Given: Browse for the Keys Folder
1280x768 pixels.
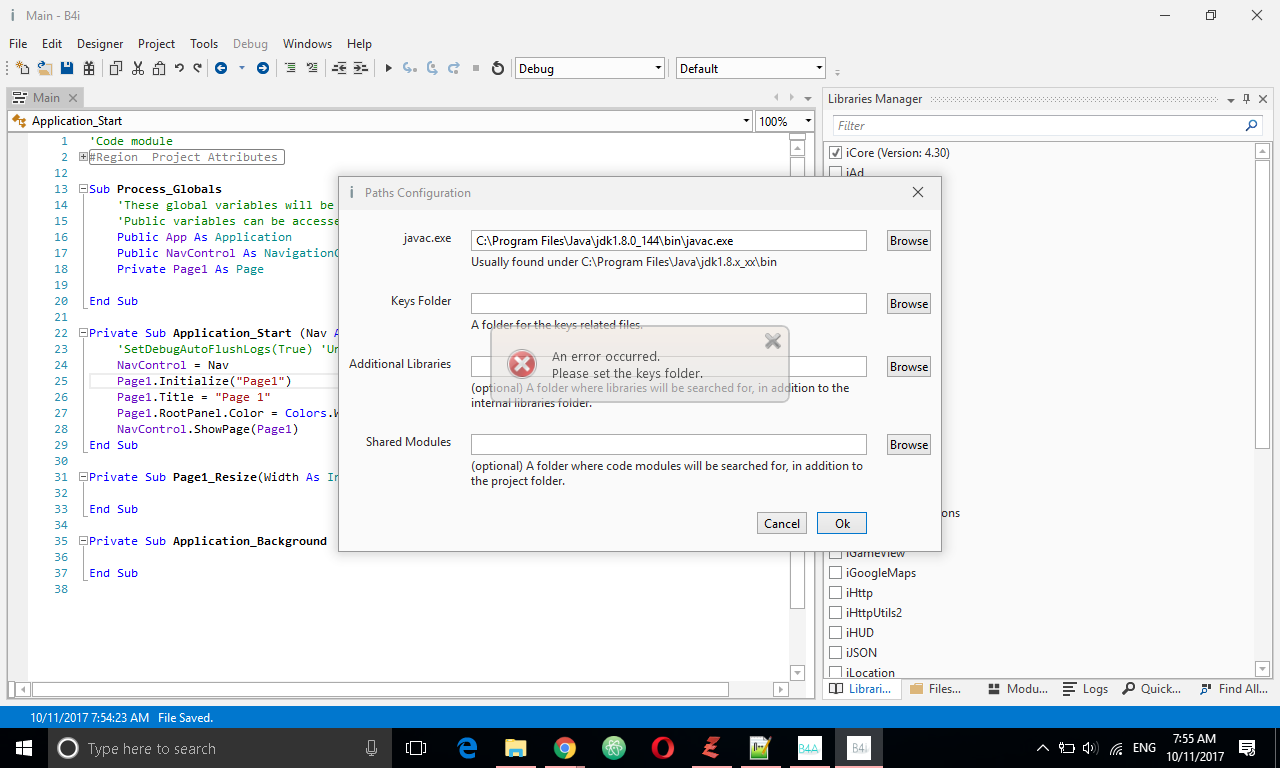Looking at the screenshot, I should 908,304.
